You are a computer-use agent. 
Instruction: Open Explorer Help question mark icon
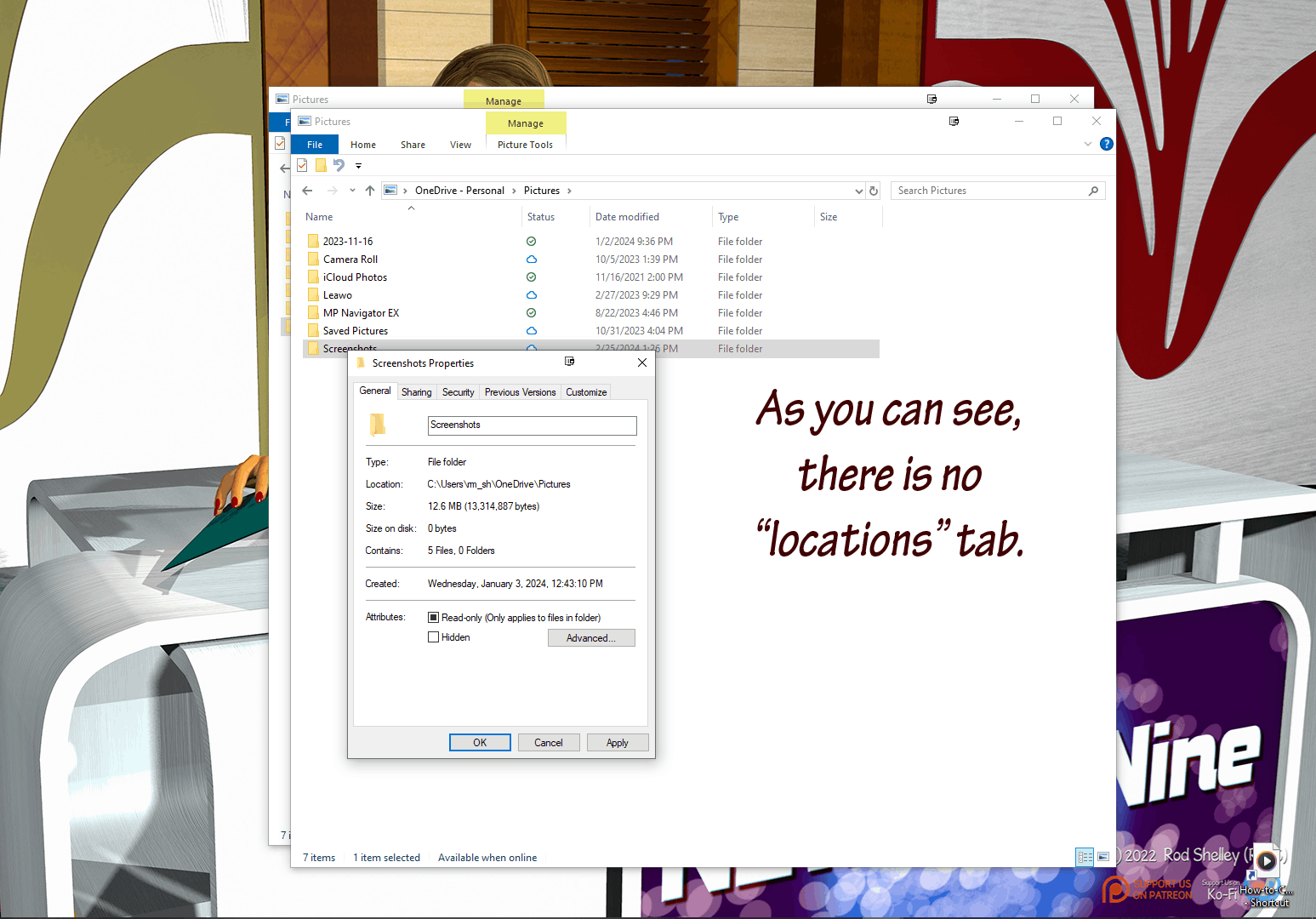tap(1106, 144)
